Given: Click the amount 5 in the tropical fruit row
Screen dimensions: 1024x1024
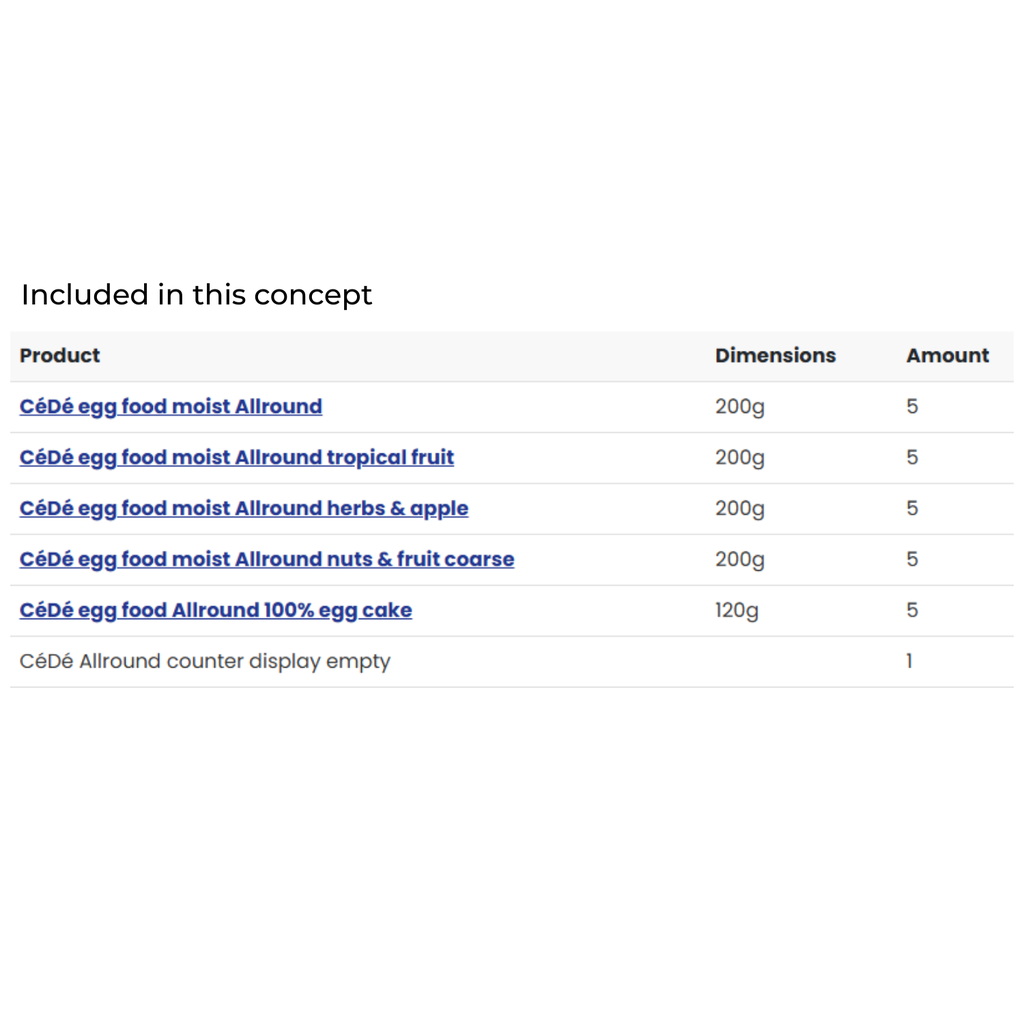Looking at the screenshot, I should (x=912, y=458).
